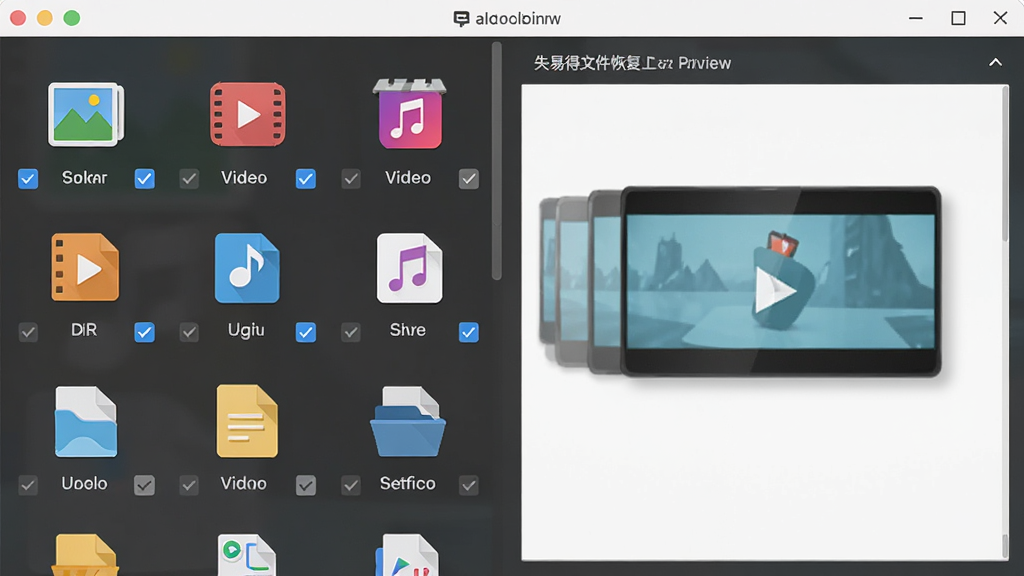Uncheck the blue checkbox right of Shre
The height and width of the screenshot is (576, 1024).
tap(468, 332)
